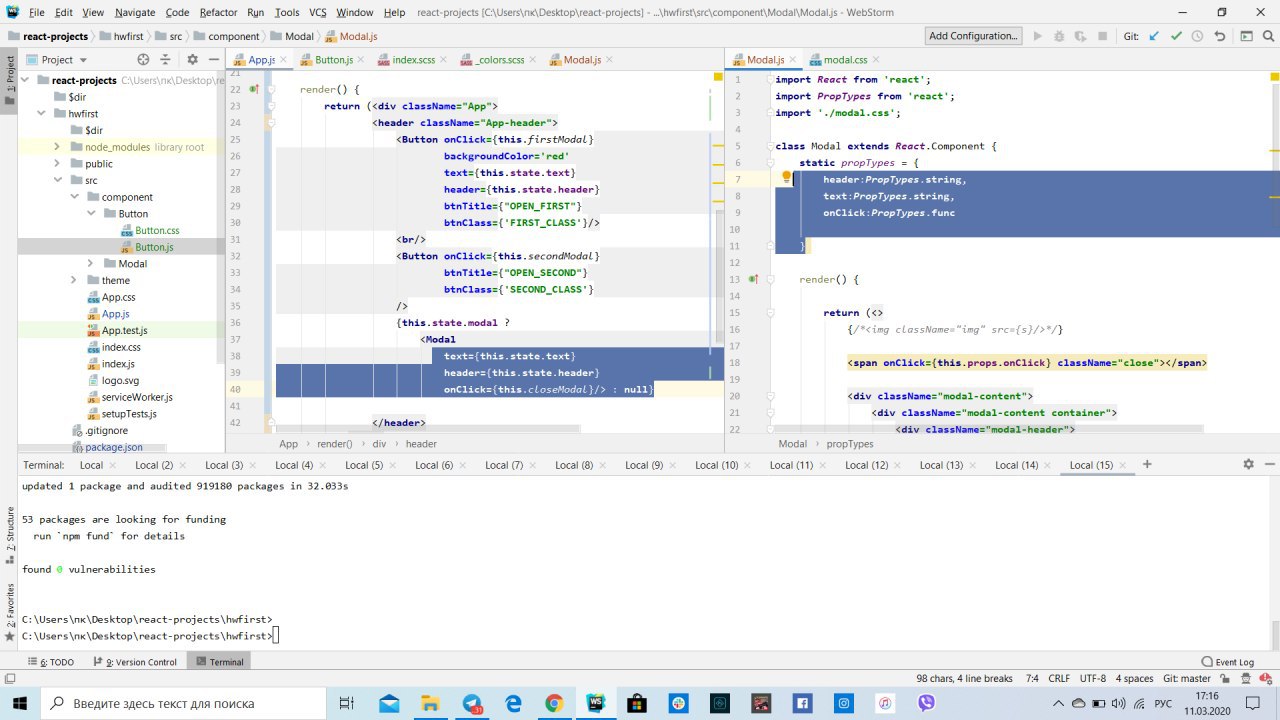Open terminal settings gear icon

tap(1248, 464)
